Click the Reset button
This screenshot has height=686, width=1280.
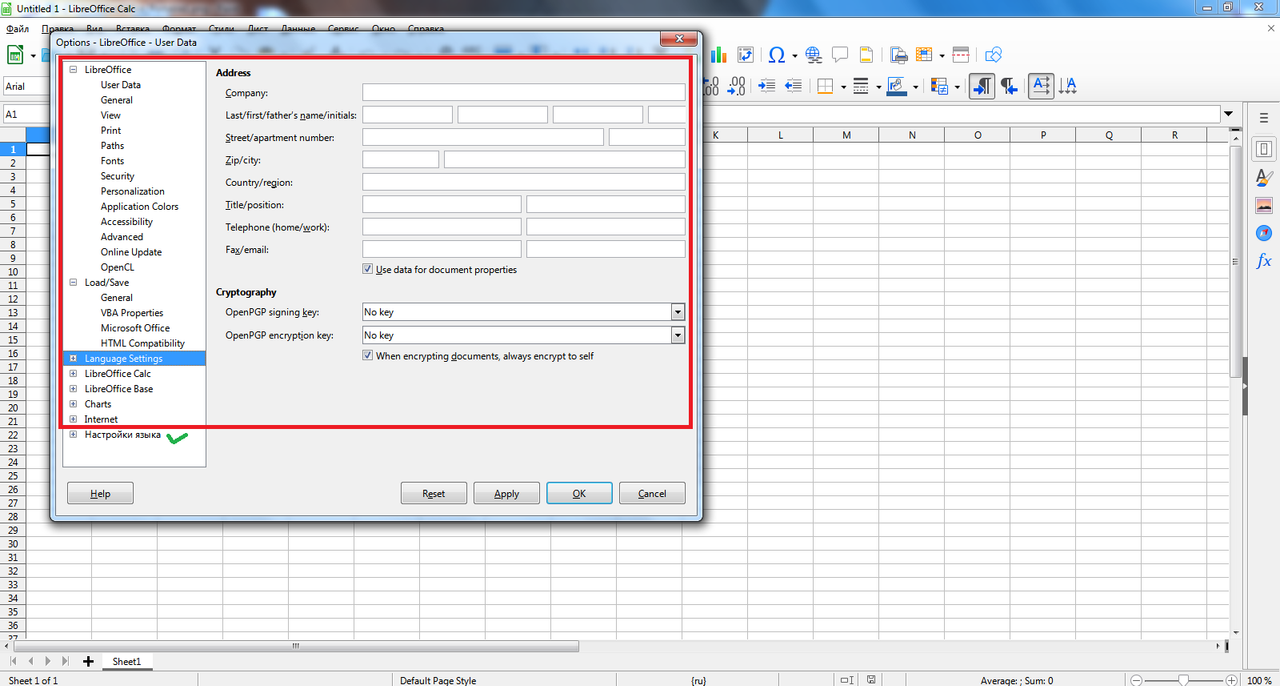(x=434, y=493)
